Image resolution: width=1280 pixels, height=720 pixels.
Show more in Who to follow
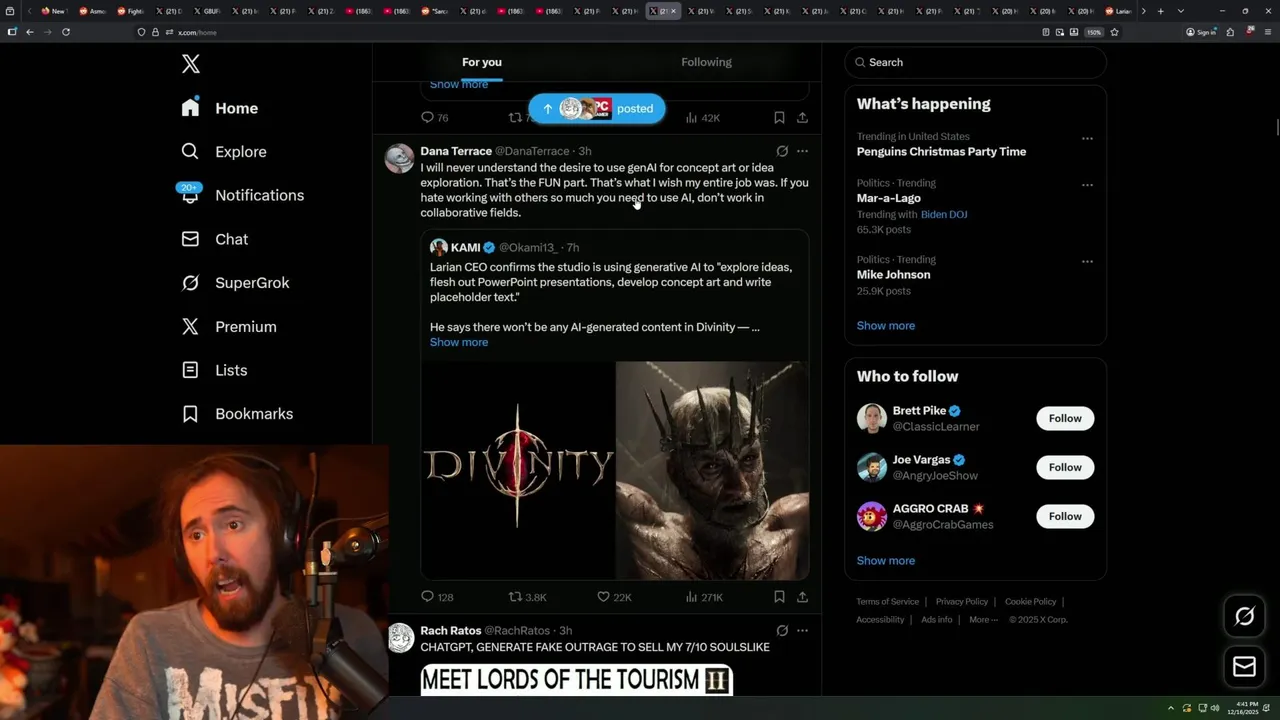click(885, 561)
